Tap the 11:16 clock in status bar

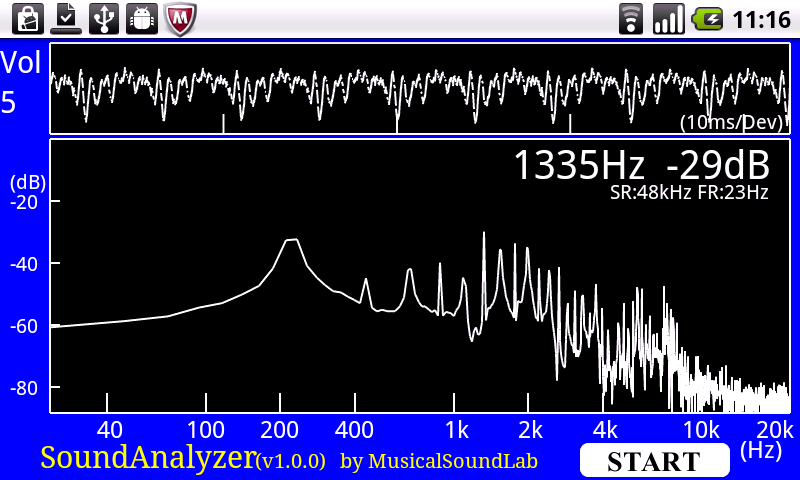point(761,20)
